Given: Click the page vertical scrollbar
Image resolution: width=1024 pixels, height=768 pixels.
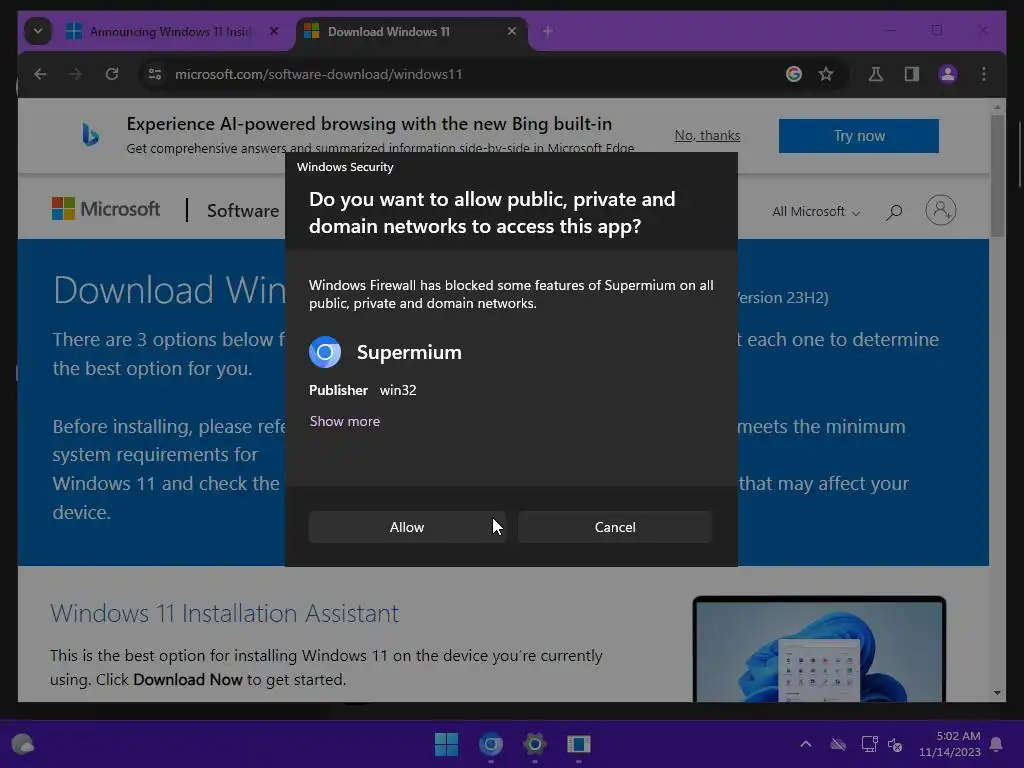Looking at the screenshot, I should [x=997, y=176].
